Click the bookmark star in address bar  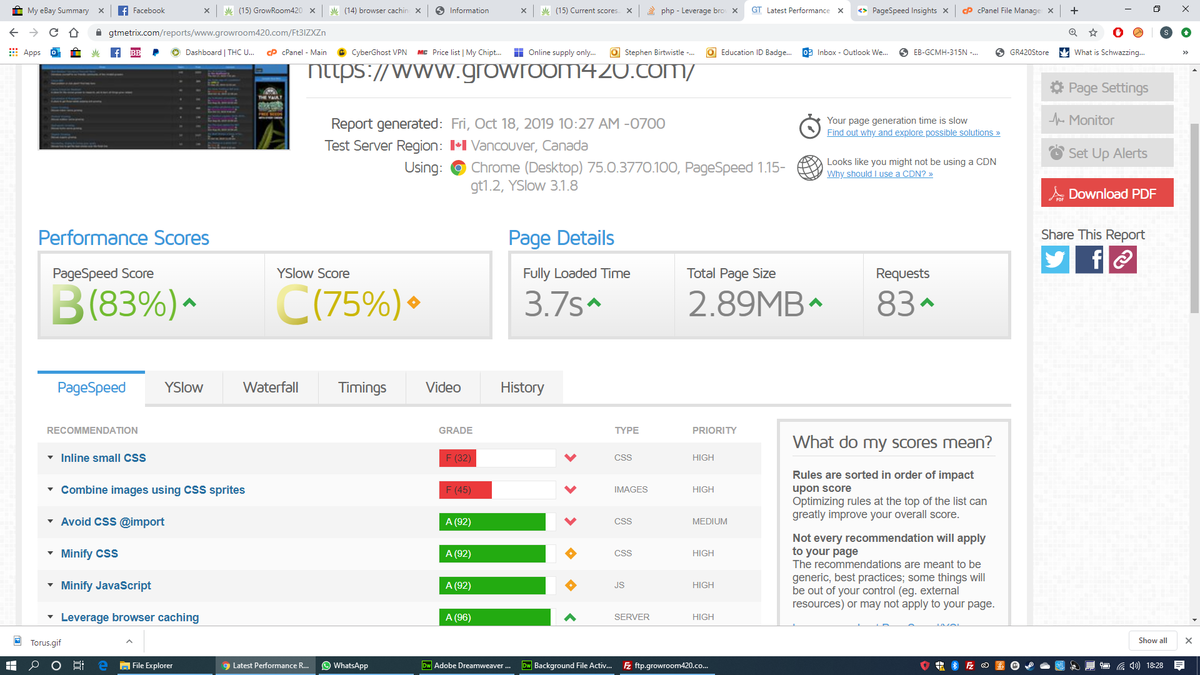pyautogui.click(x=1096, y=31)
